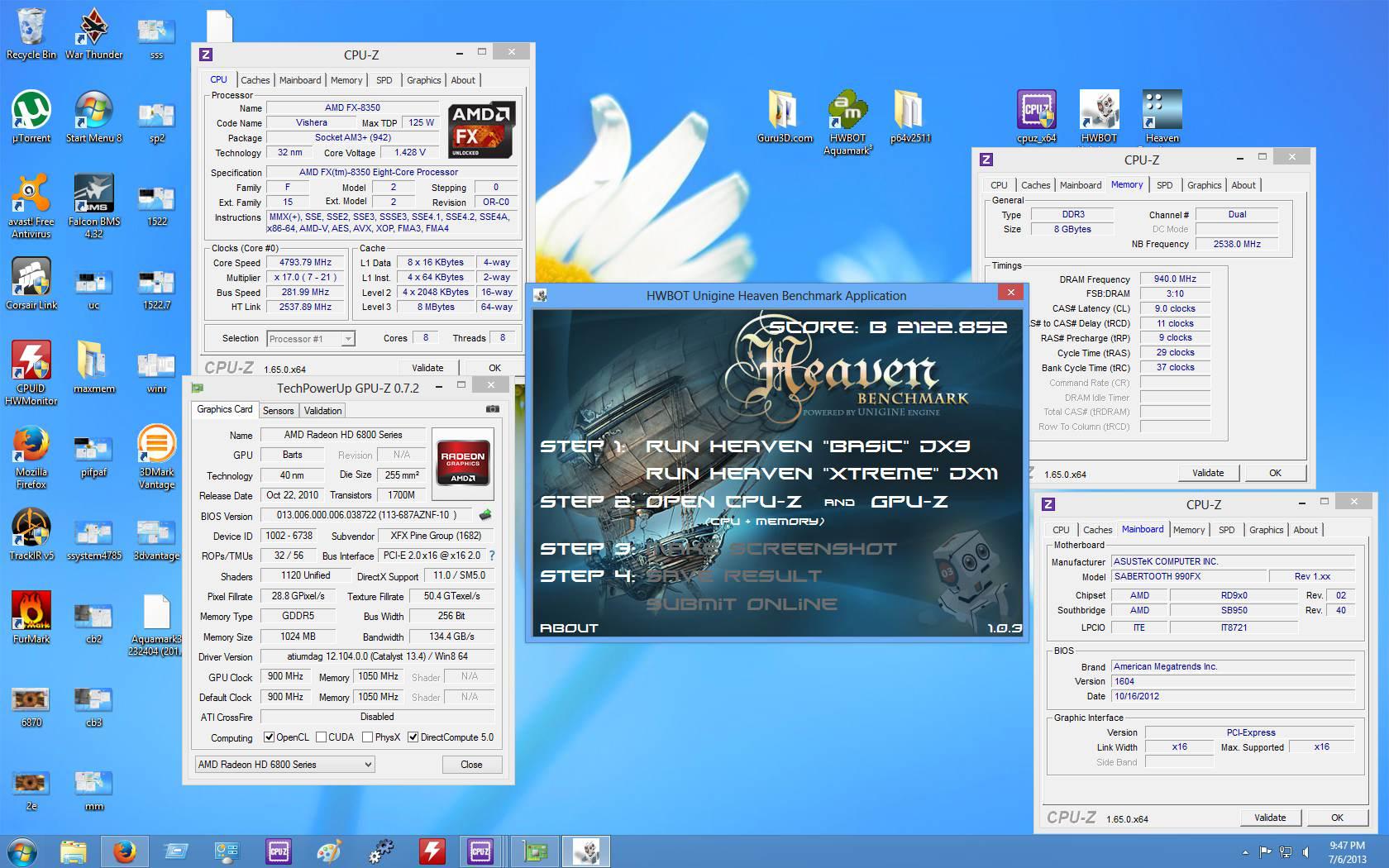Viewport: 1389px width, 868px height.
Task: Open SPD tab in CPU-Z CPU window
Action: coord(384,80)
